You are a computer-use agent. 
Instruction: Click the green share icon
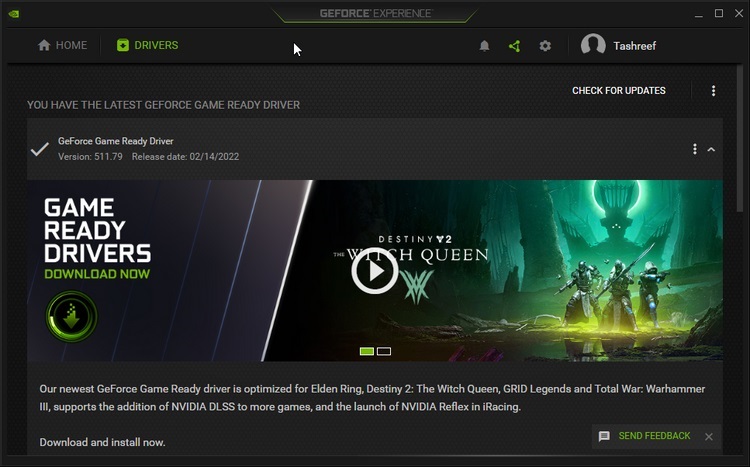(x=515, y=46)
